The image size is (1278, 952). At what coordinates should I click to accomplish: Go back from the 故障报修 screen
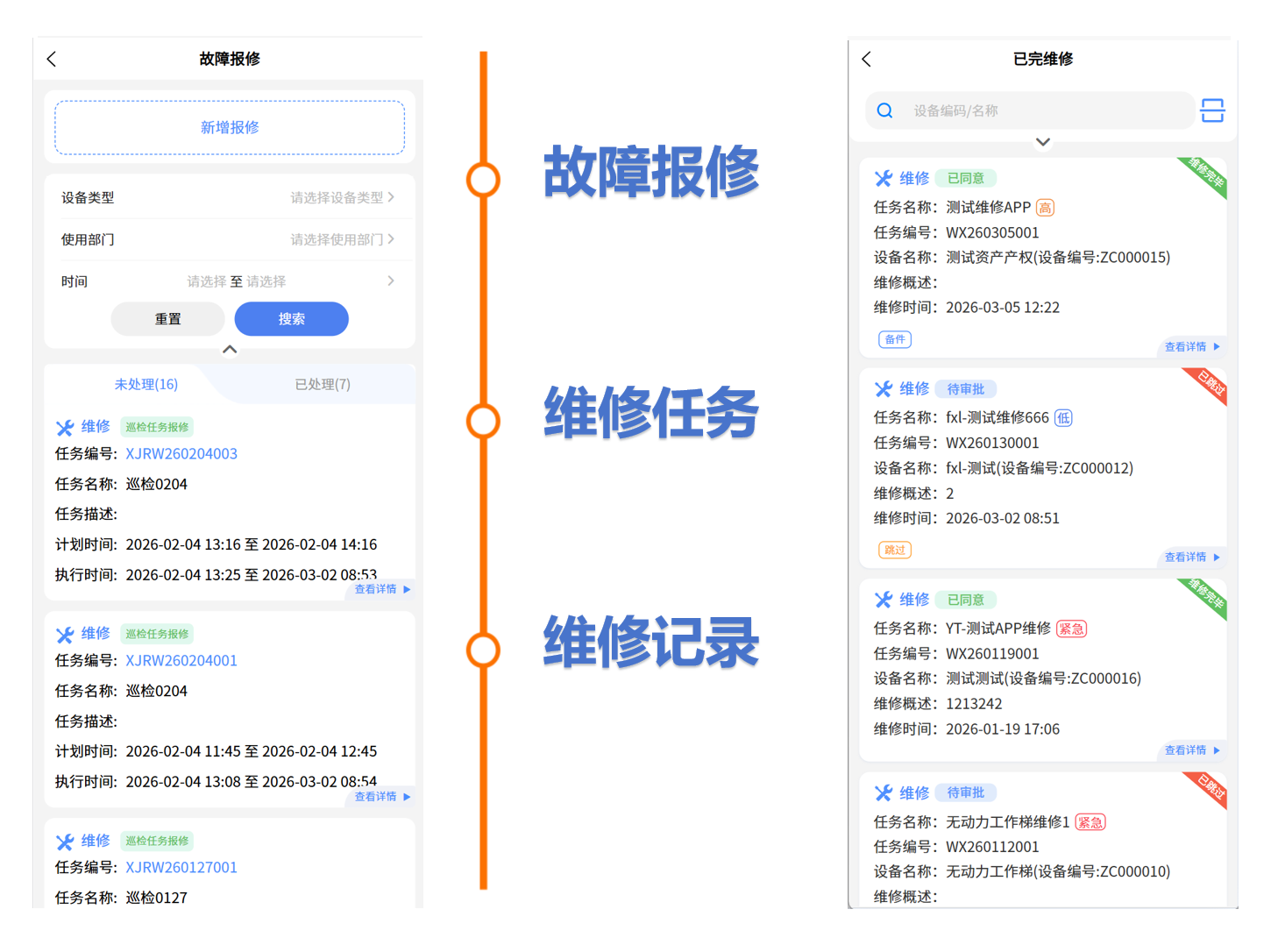tap(52, 59)
